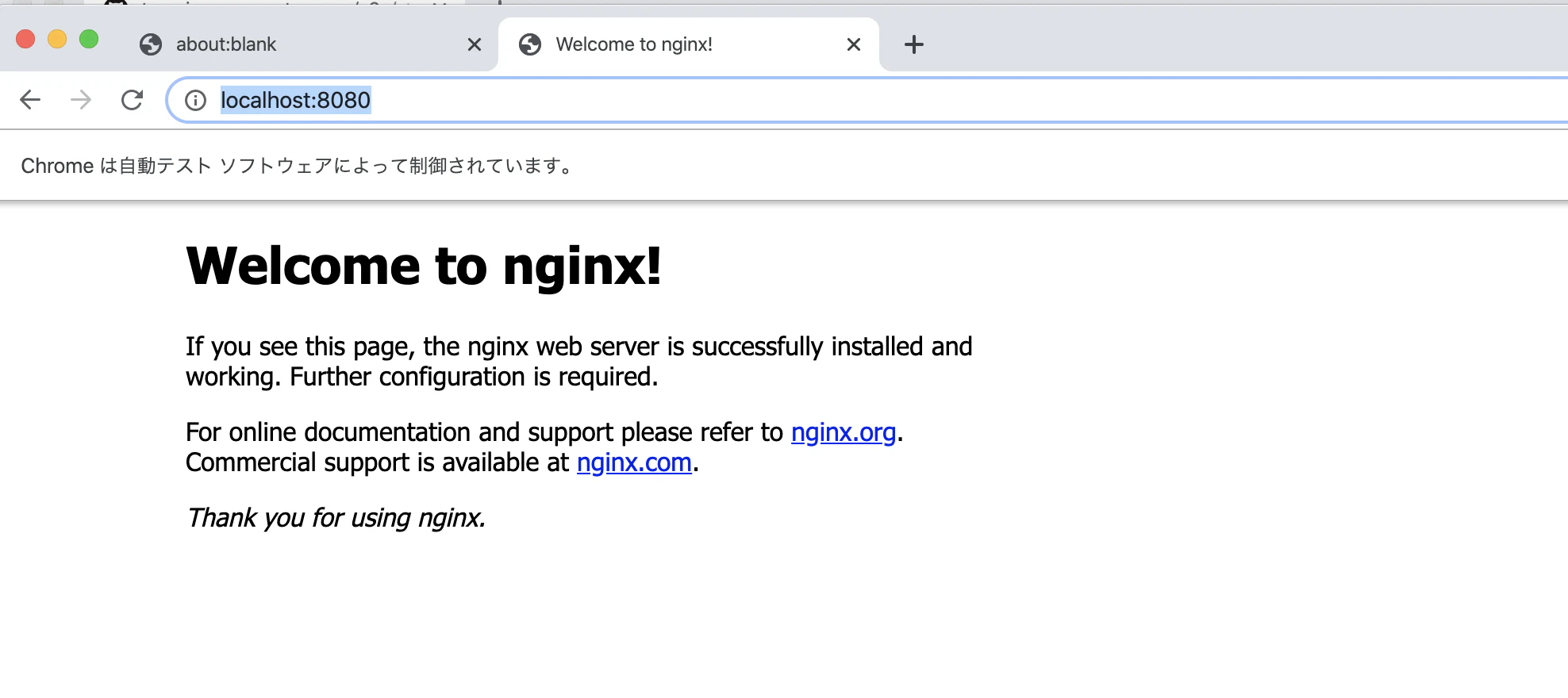Switch to the about:blank tab
Image resolution: width=1568 pixels, height=698 pixels.
coord(309,44)
